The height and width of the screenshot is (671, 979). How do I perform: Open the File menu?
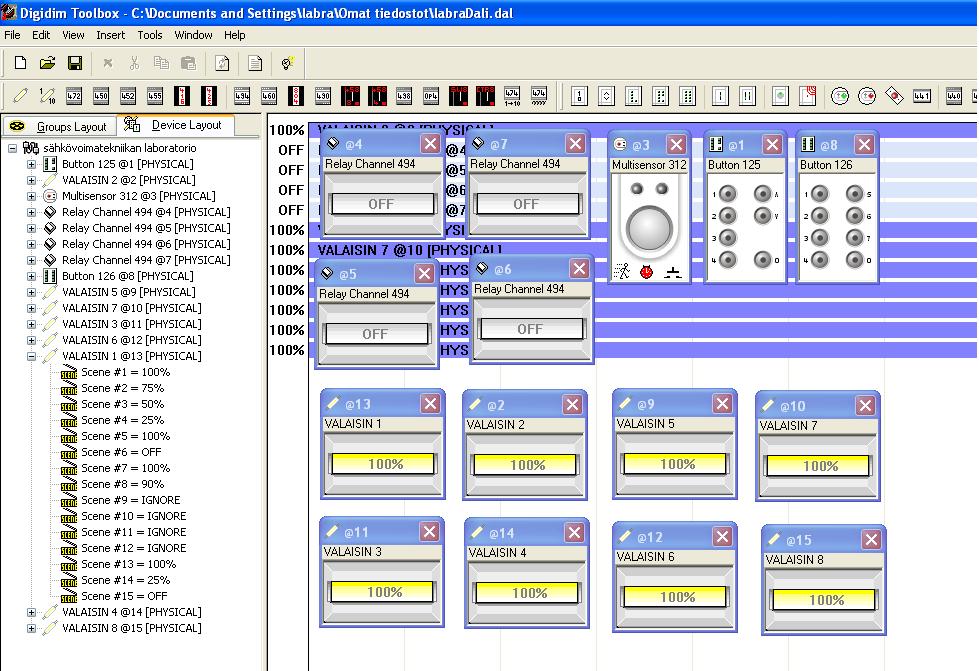12,35
